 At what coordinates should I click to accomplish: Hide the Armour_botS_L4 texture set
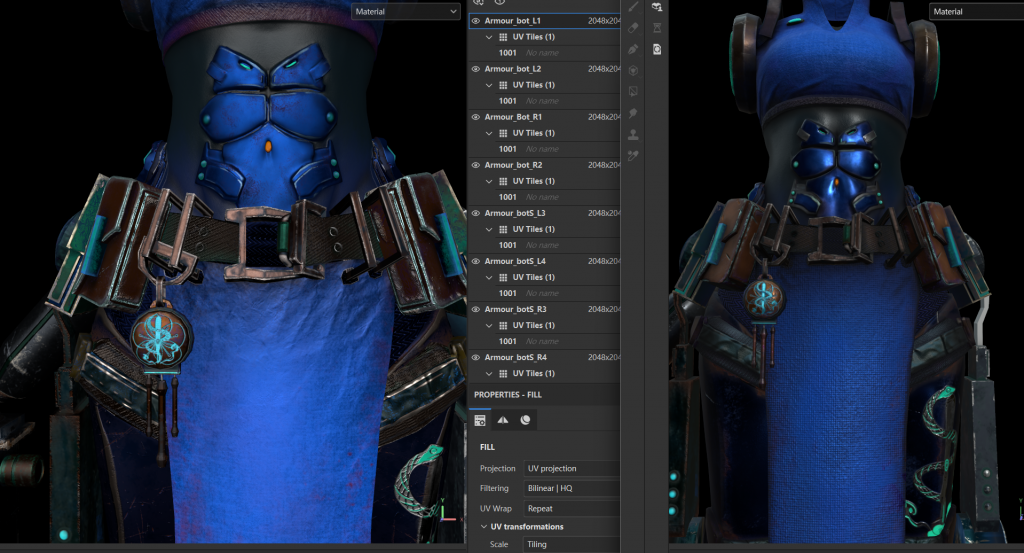pyautogui.click(x=475, y=261)
